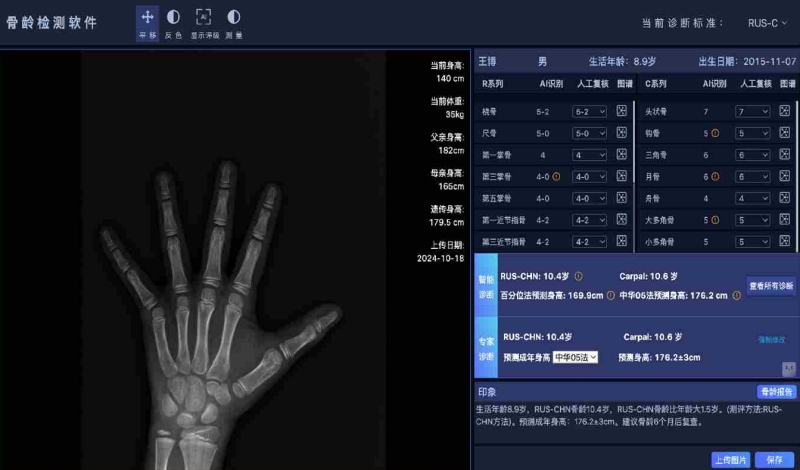Open atlas icon for 头状骨 row

pos(785,112)
